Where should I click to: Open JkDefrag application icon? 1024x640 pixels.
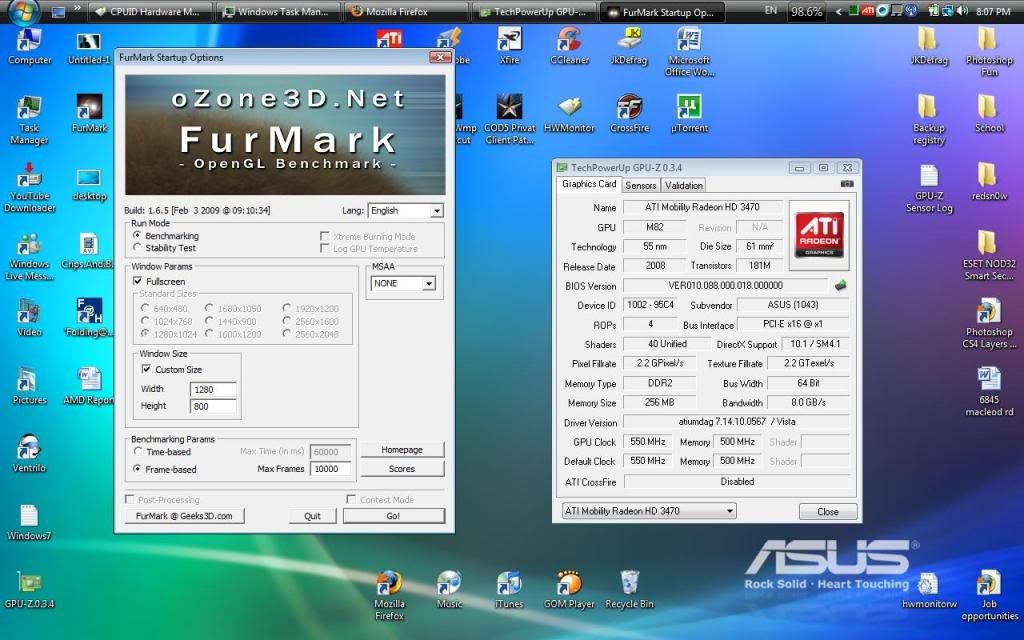tap(630, 46)
